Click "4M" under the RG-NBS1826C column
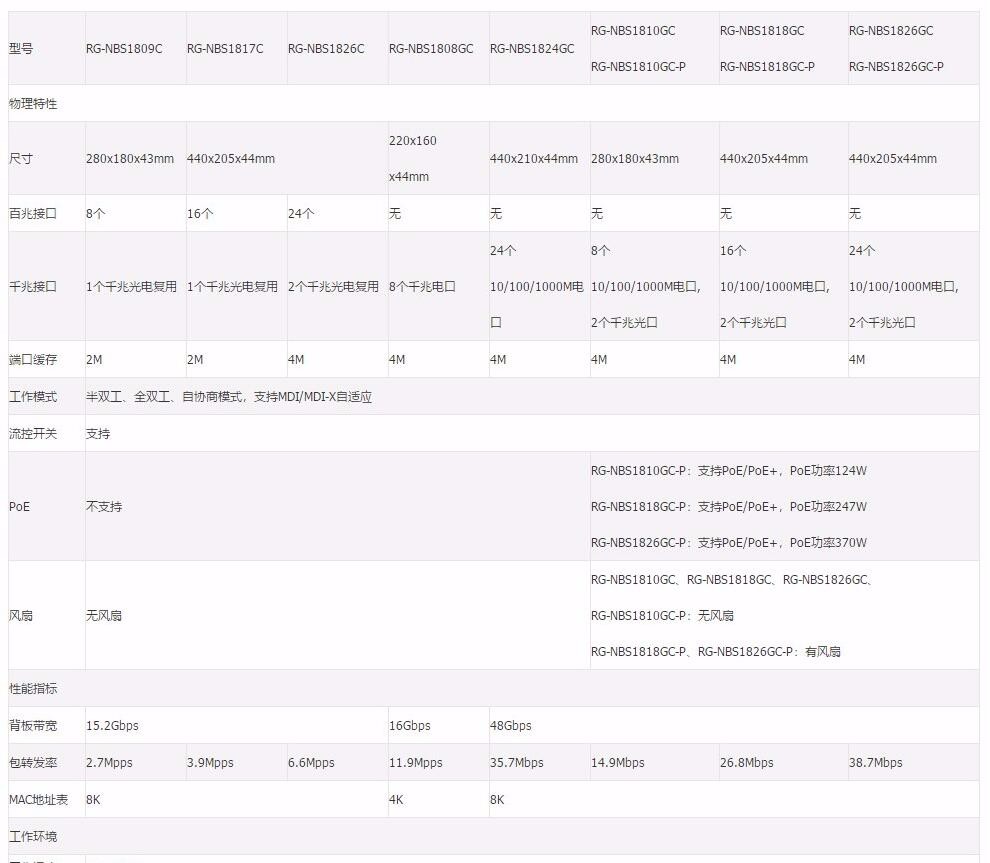The image size is (990, 863). tap(296, 360)
